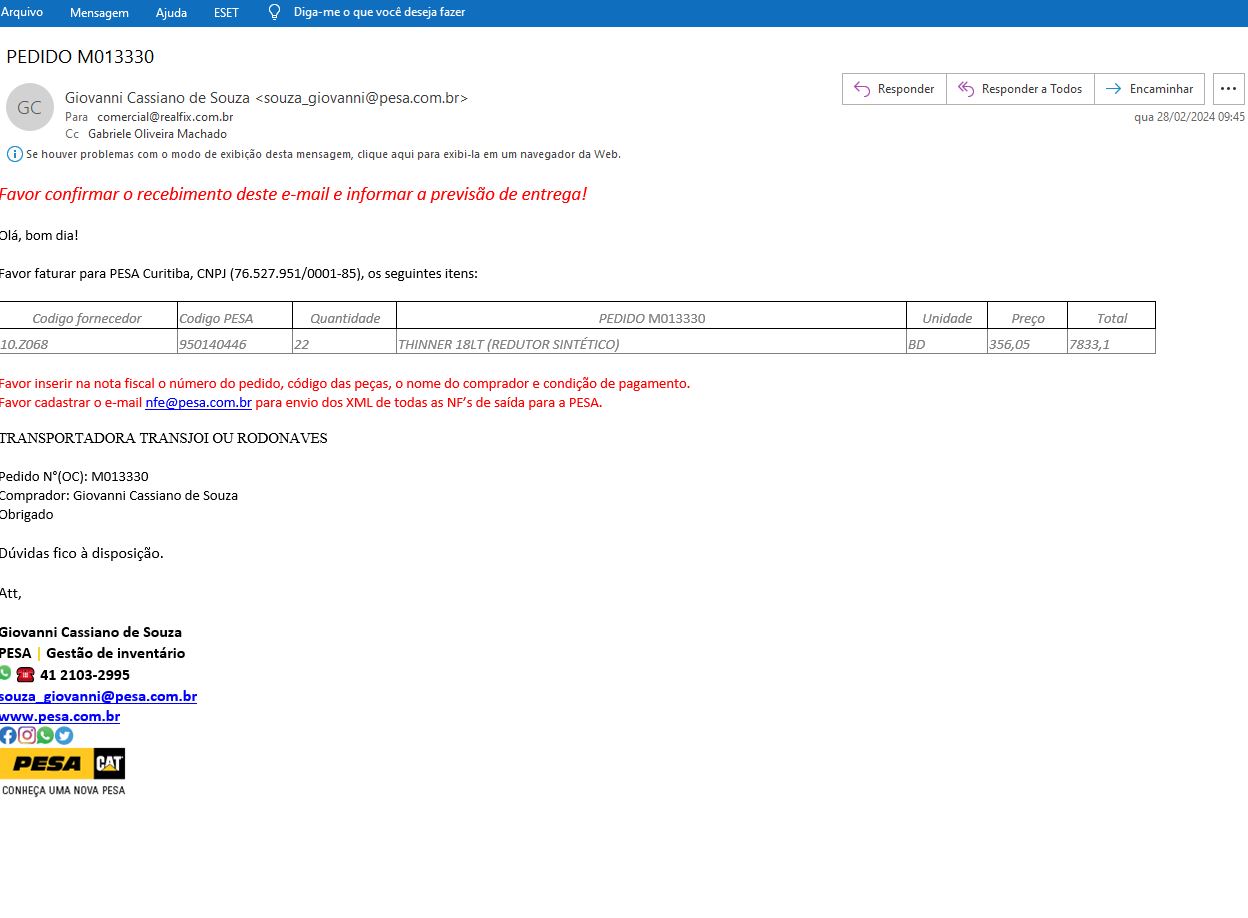This screenshot has height=918, width=1248.
Task: Open the nfe@pesa.com.br email link
Action: coord(198,403)
